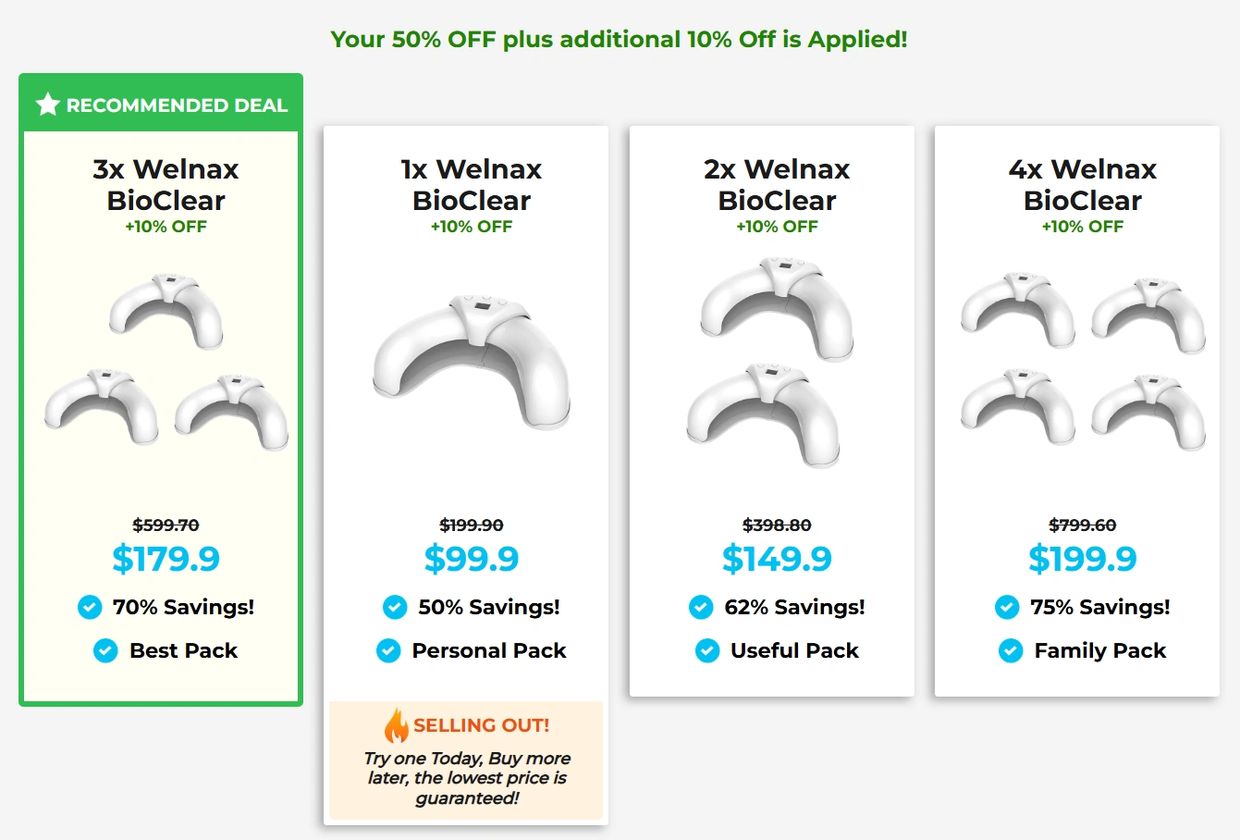Click the checkmark icon beside Useful Pack
The width and height of the screenshot is (1240, 840).
coord(707,651)
